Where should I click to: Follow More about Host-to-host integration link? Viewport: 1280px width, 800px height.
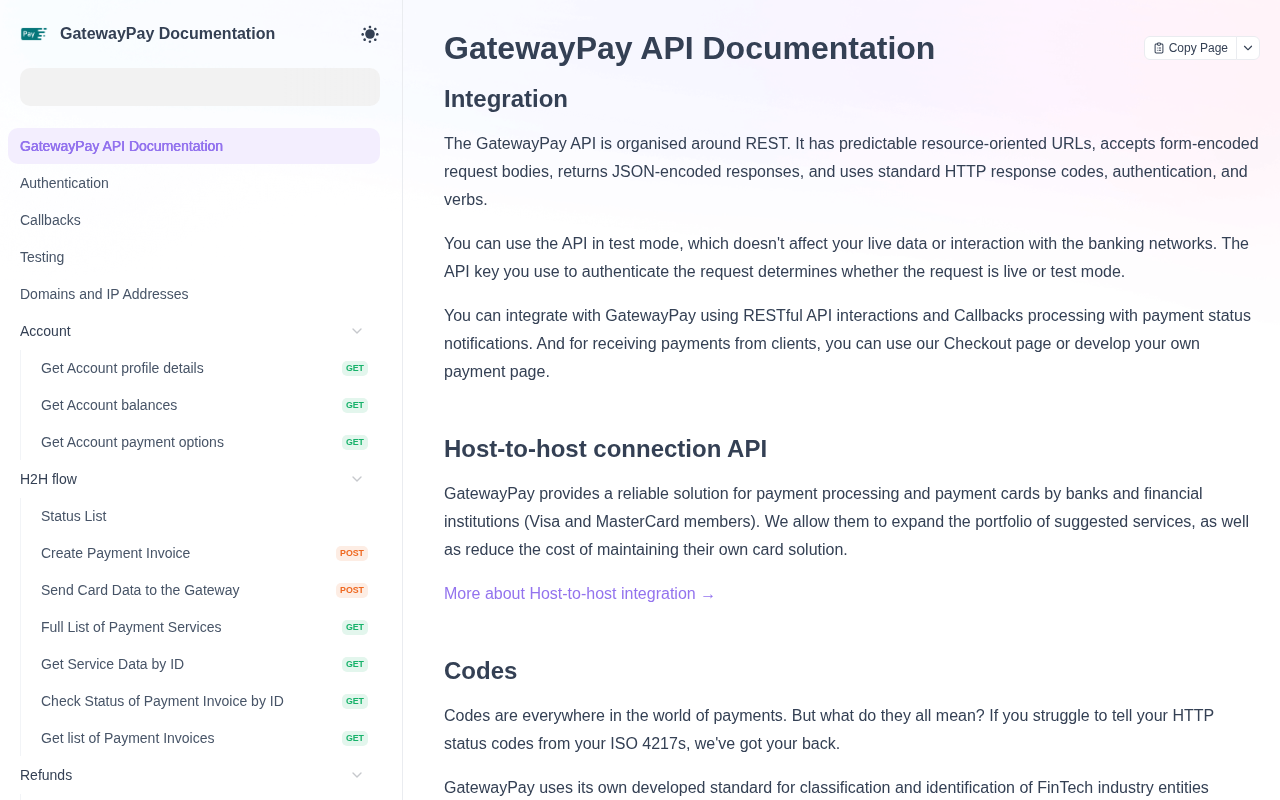(x=580, y=594)
